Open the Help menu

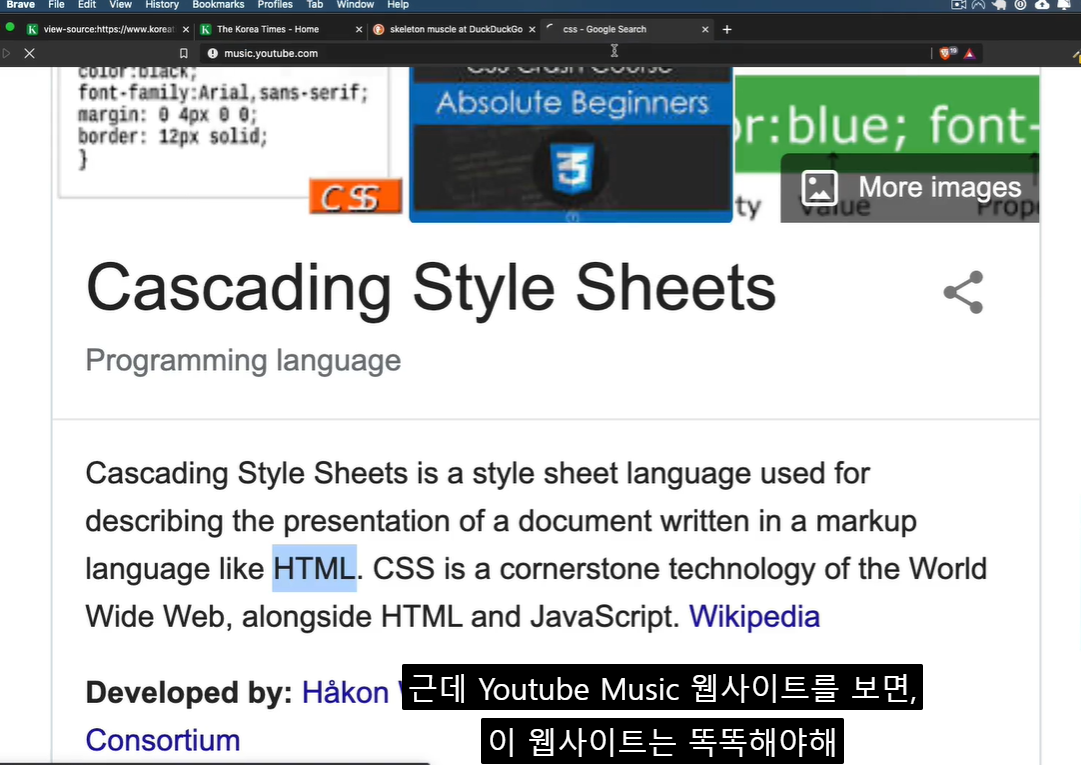[x=398, y=5]
